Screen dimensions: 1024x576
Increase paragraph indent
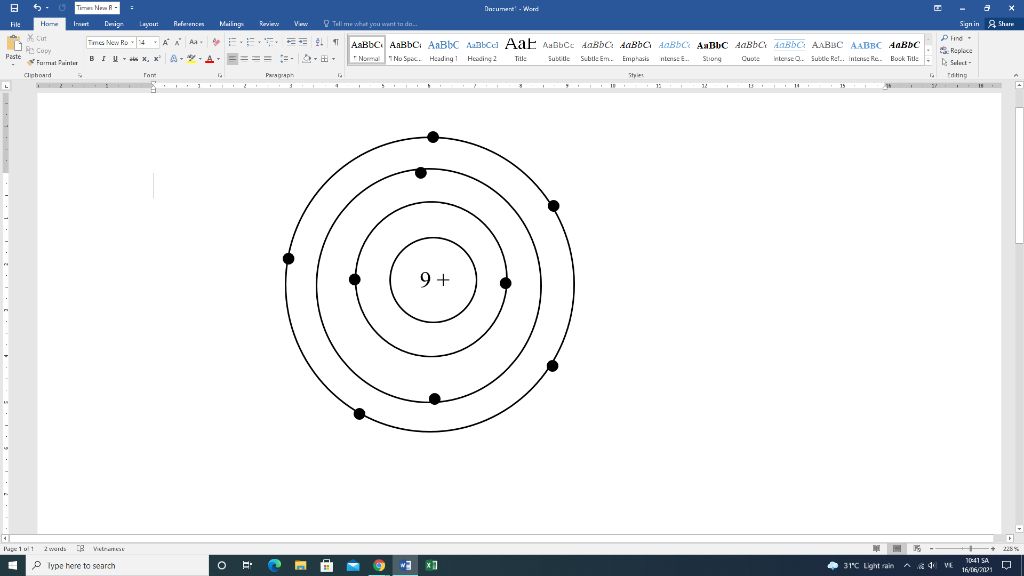click(303, 42)
